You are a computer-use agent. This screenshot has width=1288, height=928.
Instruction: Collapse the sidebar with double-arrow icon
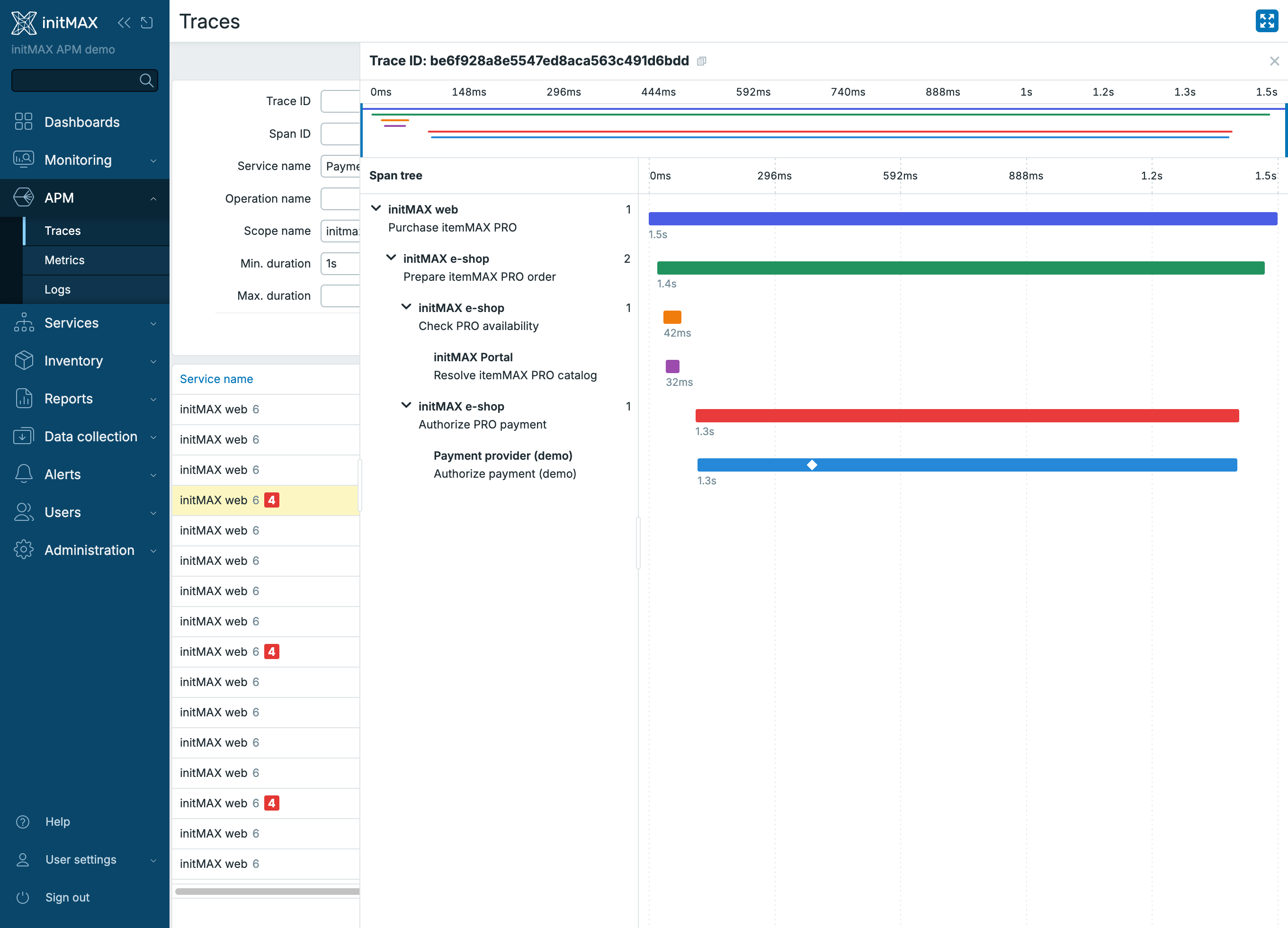tap(124, 23)
